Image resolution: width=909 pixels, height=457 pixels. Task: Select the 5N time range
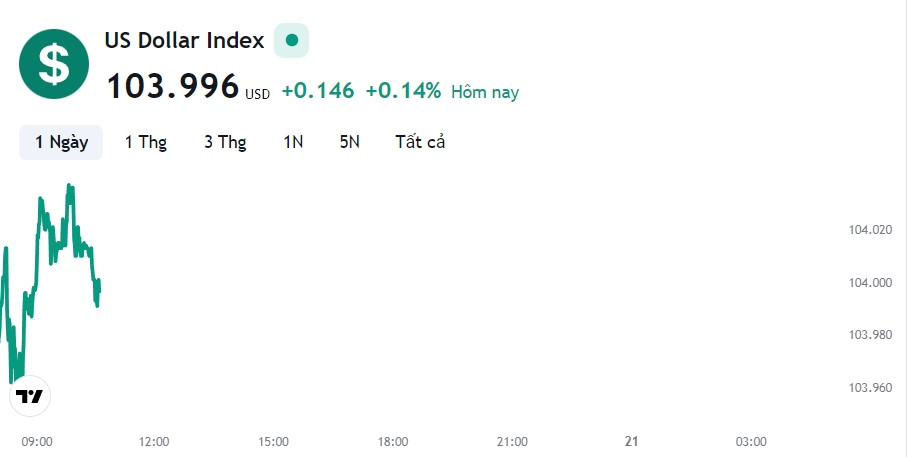point(350,142)
